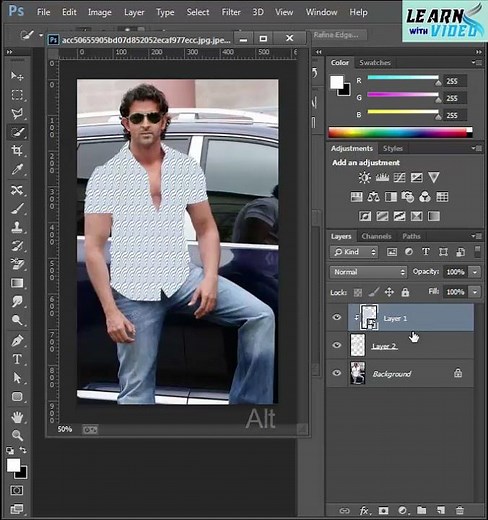Select the History Brush tool

click(x=17, y=246)
